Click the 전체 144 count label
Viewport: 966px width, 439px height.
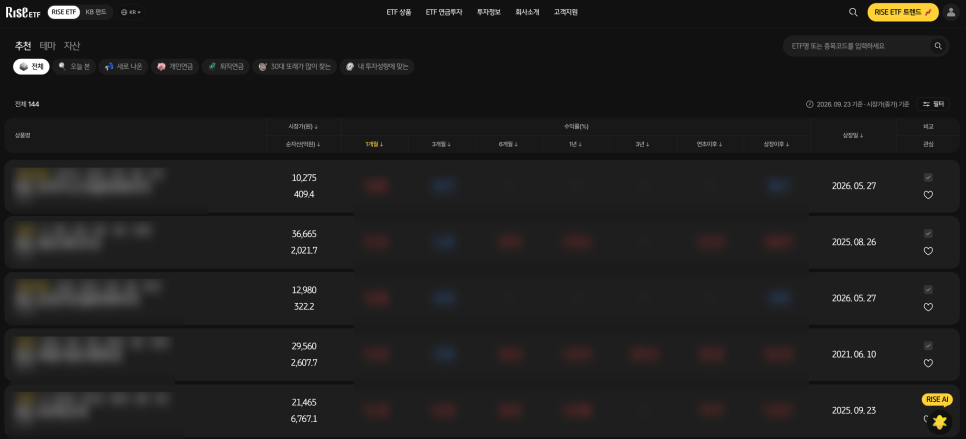27,104
